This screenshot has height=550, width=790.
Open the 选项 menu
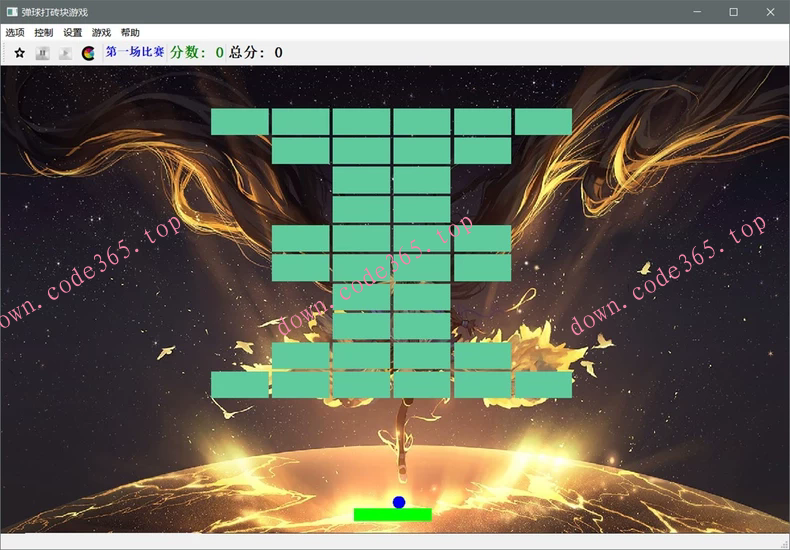coord(15,33)
